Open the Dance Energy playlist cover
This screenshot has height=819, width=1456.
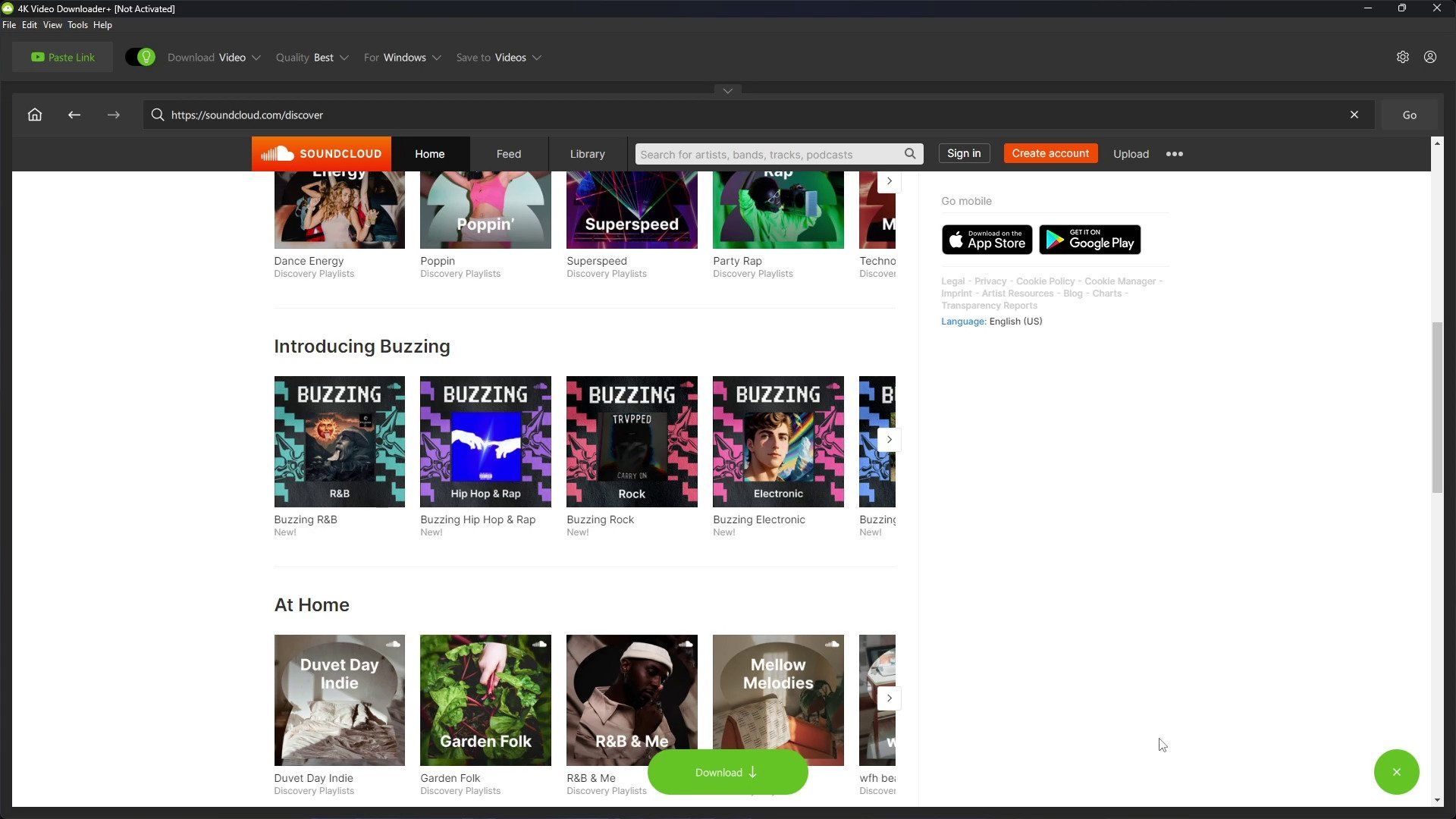click(339, 210)
